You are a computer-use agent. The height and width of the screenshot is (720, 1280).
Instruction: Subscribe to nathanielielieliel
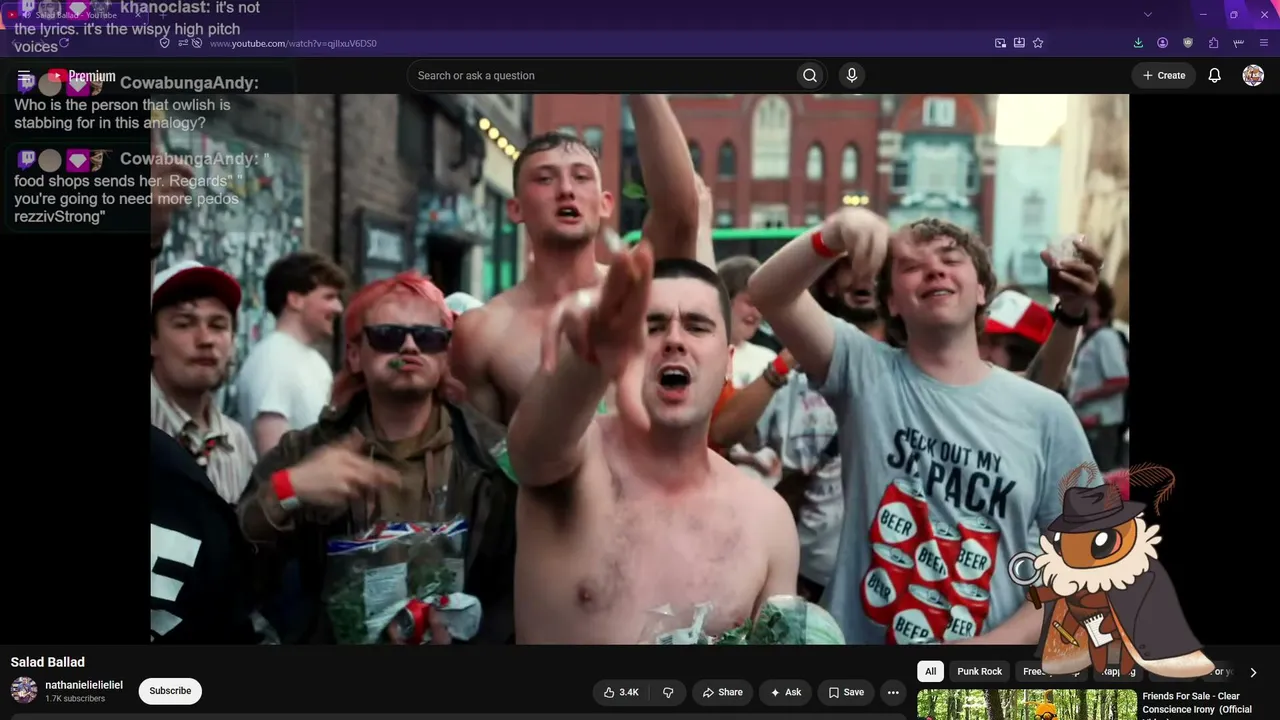tap(170, 691)
